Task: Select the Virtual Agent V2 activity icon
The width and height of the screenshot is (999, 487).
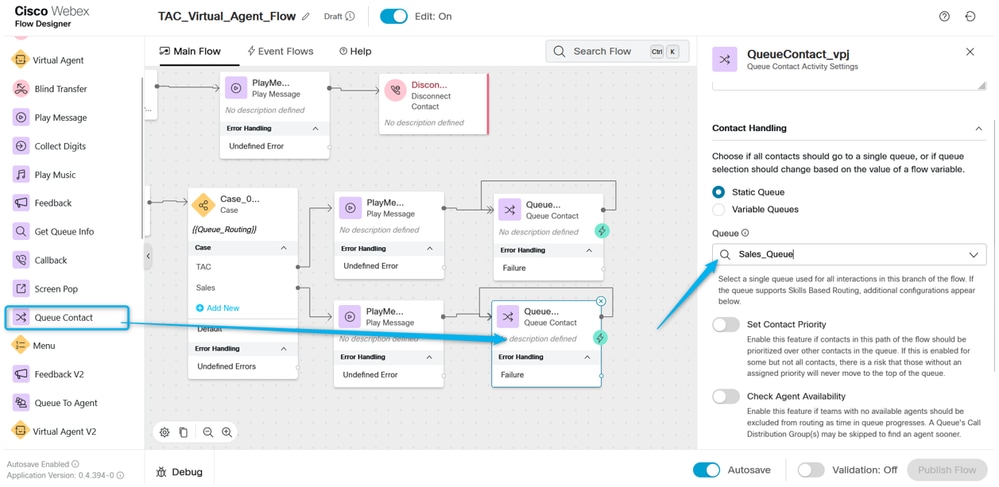Action: tap(20, 432)
